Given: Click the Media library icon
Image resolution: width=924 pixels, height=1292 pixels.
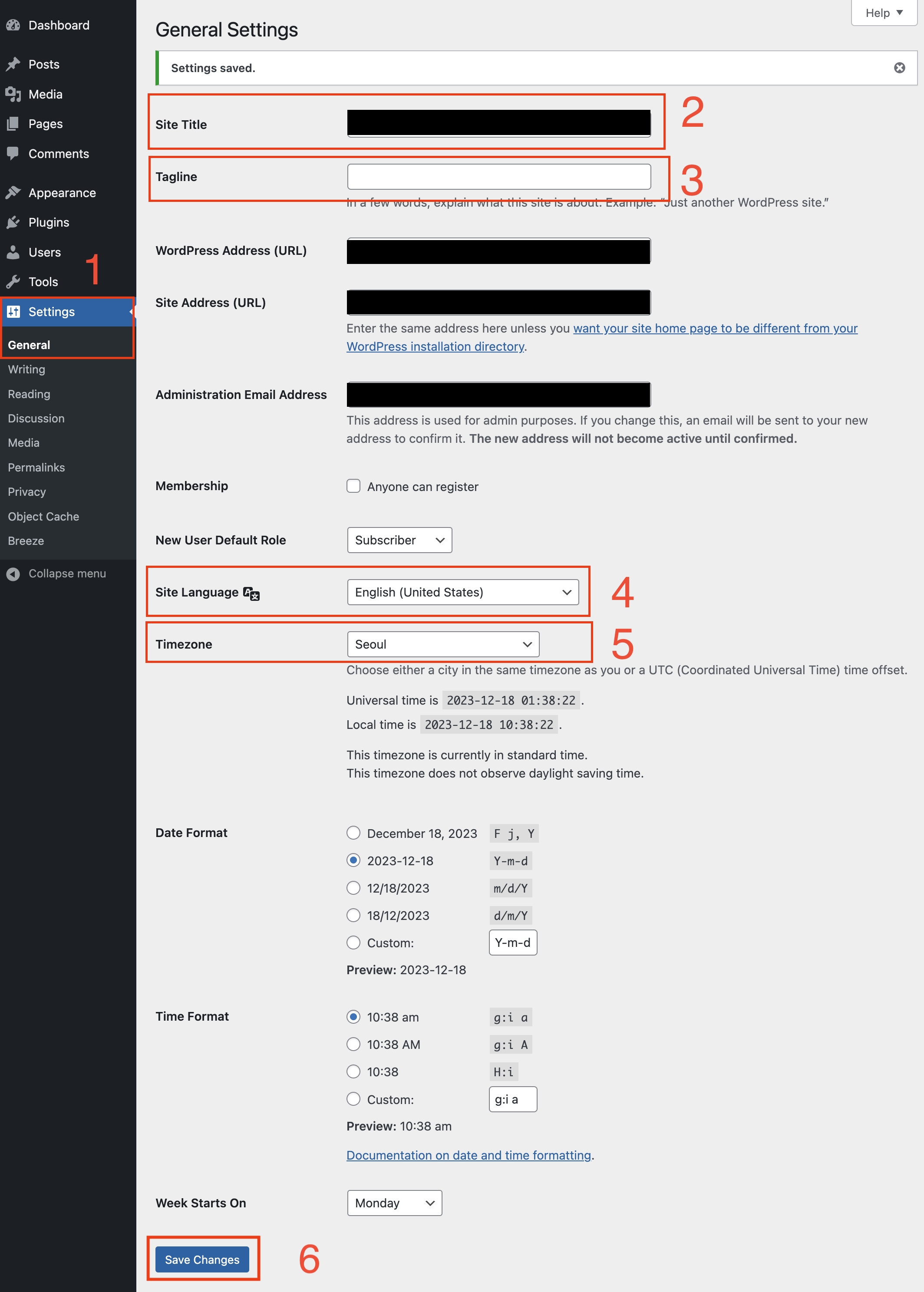Looking at the screenshot, I should [13, 95].
